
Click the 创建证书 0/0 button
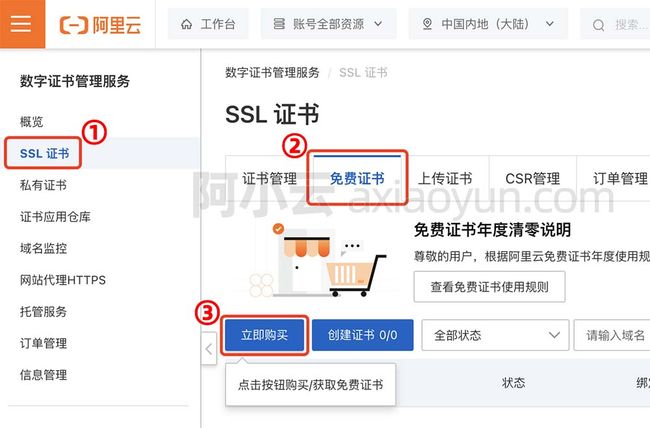[x=363, y=335]
